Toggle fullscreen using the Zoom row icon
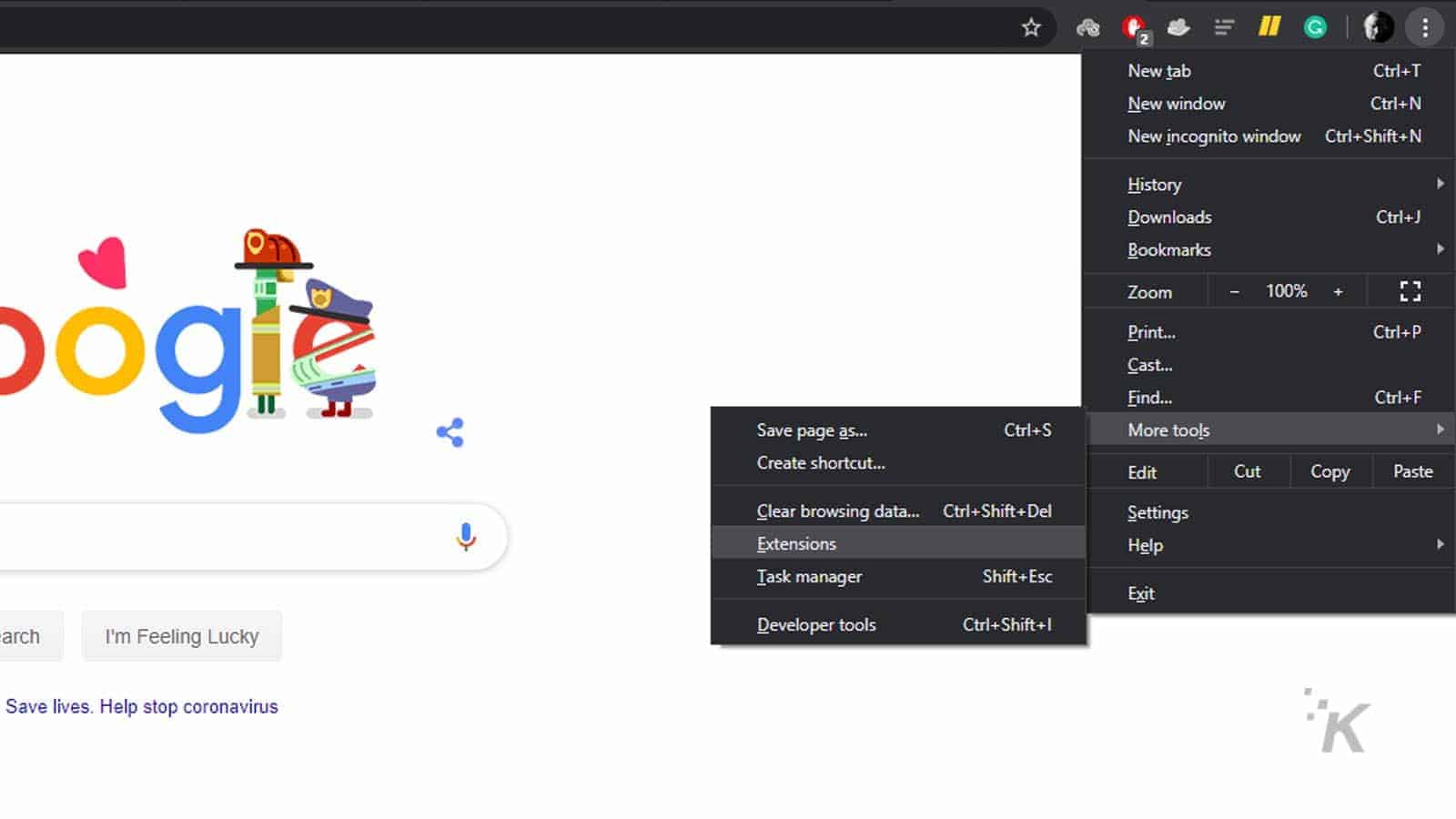 [1410, 291]
